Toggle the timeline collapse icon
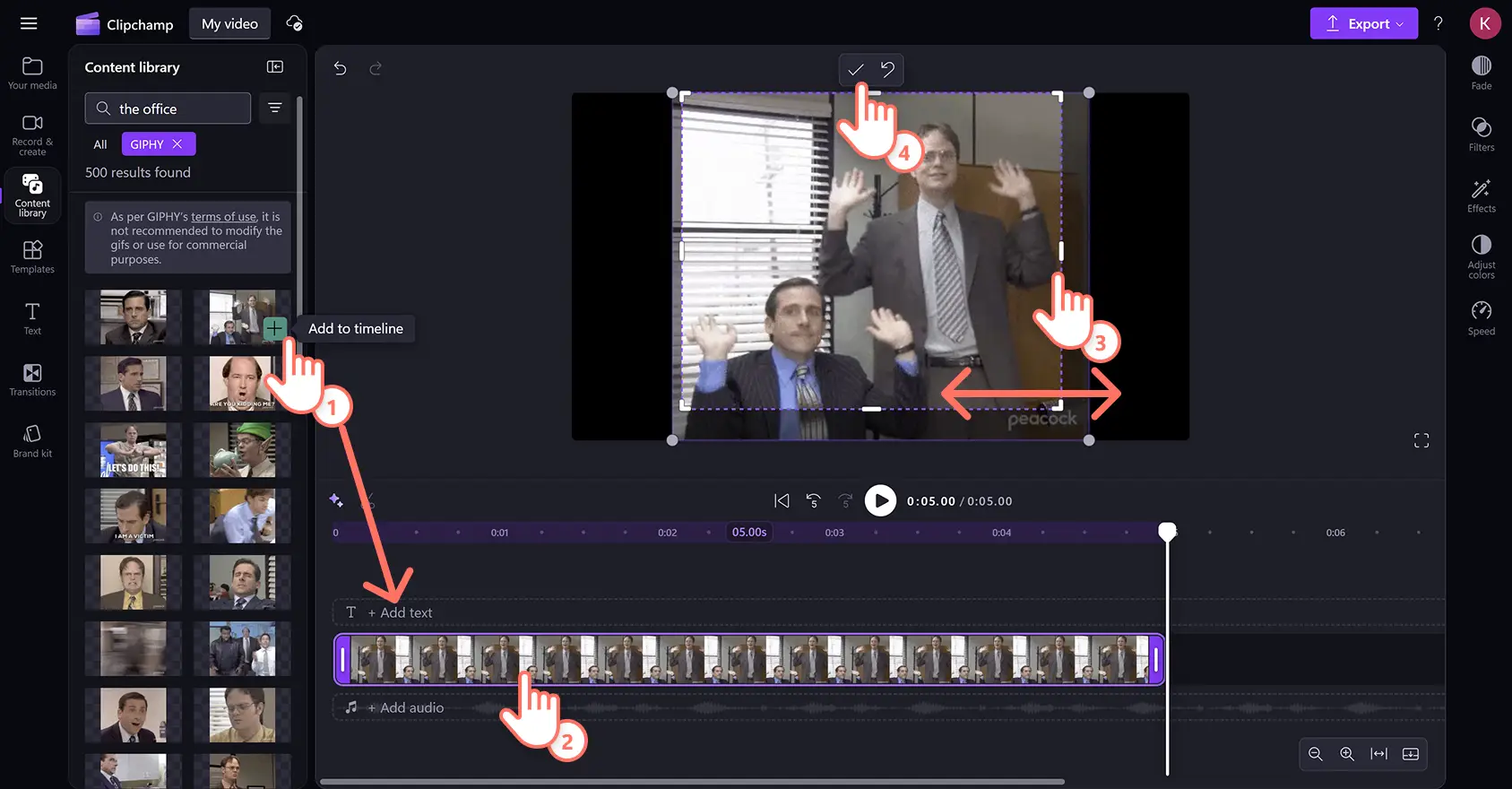This screenshot has height=789, width=1512. (1411, 754)
